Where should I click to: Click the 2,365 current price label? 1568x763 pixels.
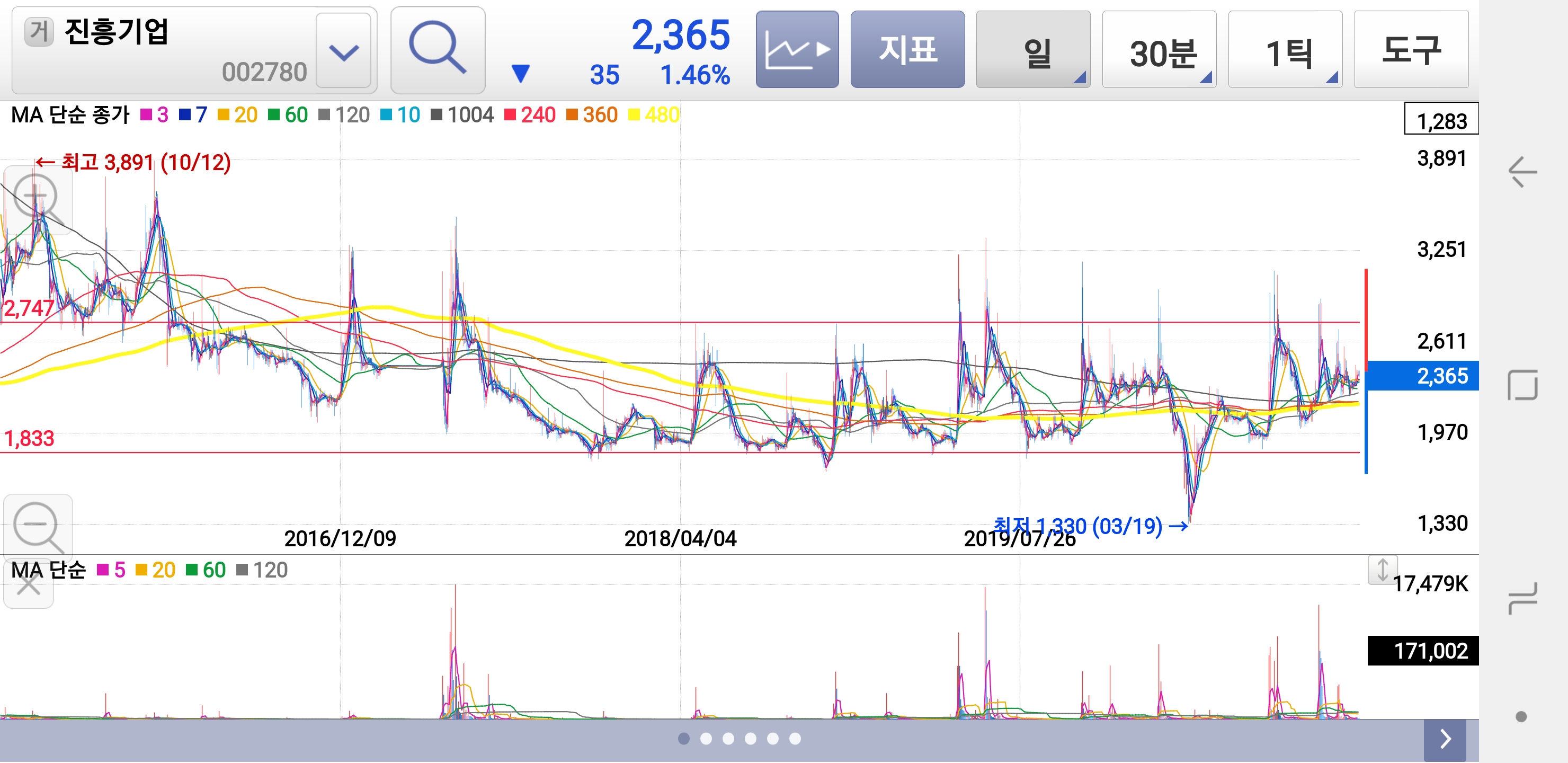[1422, 376]
